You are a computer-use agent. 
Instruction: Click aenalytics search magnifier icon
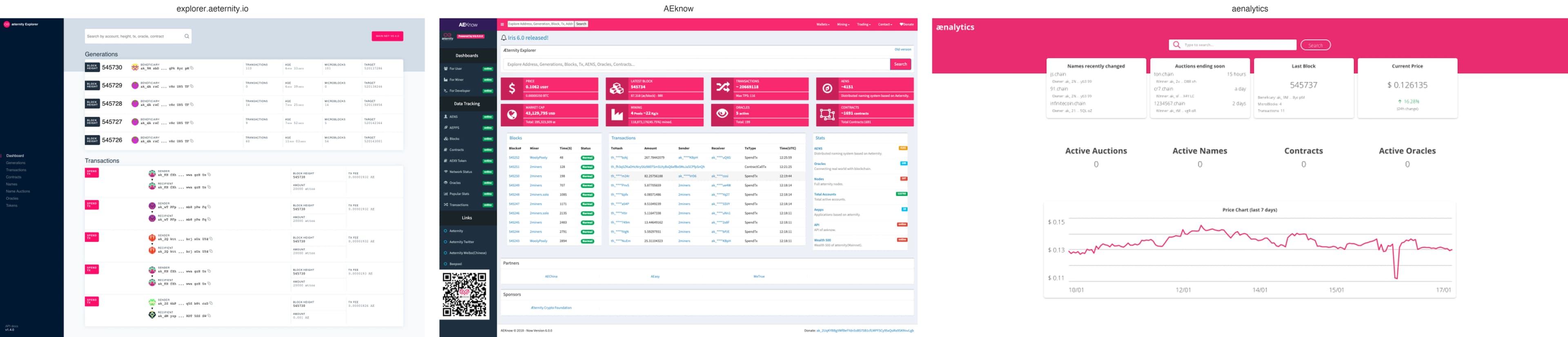click(x=1176, y=45)
